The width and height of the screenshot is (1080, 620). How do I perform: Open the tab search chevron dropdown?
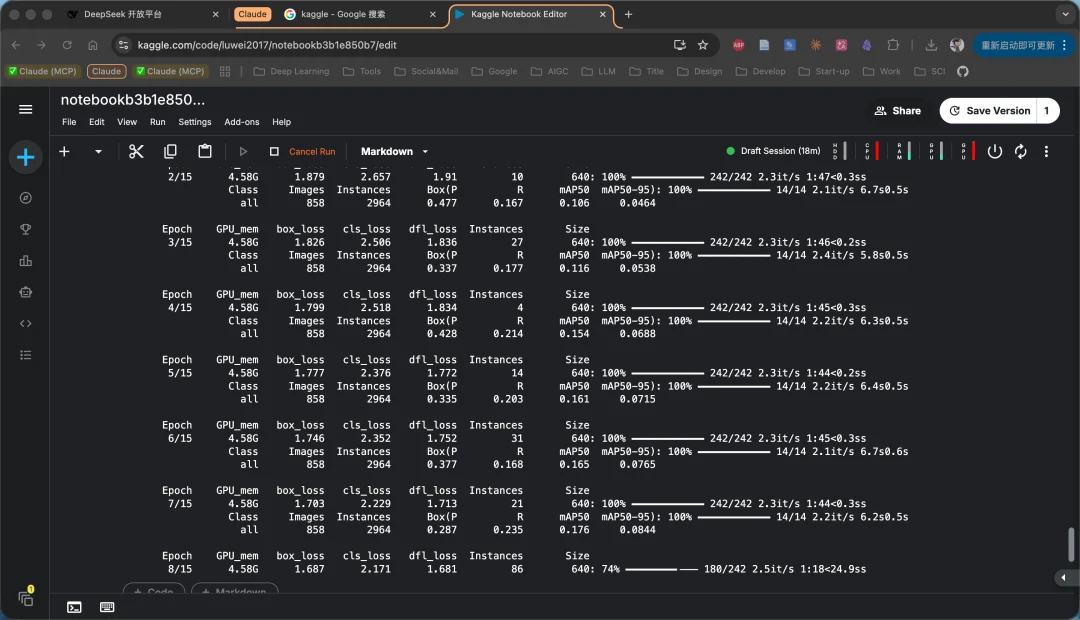(x=1066, y=14)
